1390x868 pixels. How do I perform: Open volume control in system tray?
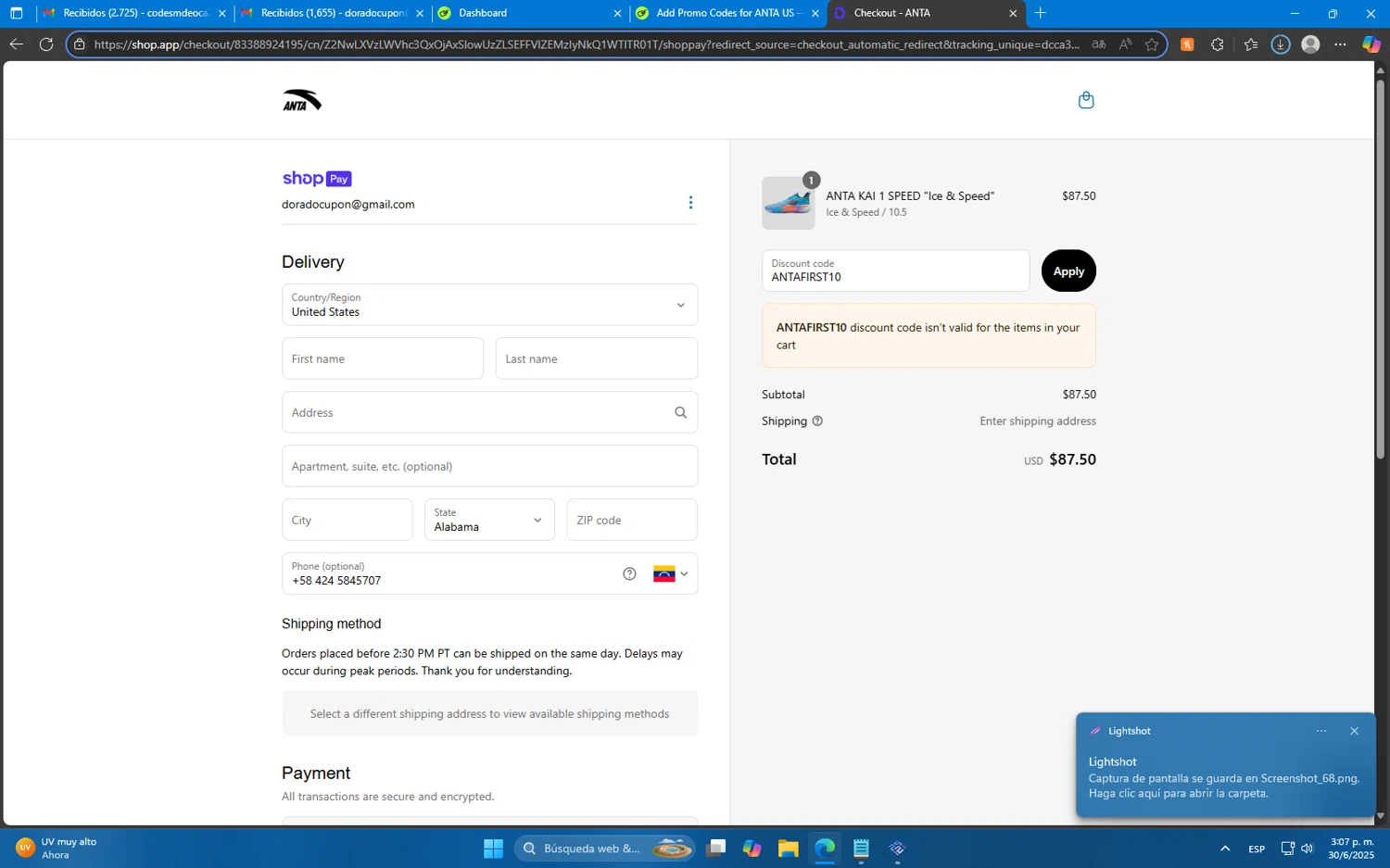pos(1308,849)
